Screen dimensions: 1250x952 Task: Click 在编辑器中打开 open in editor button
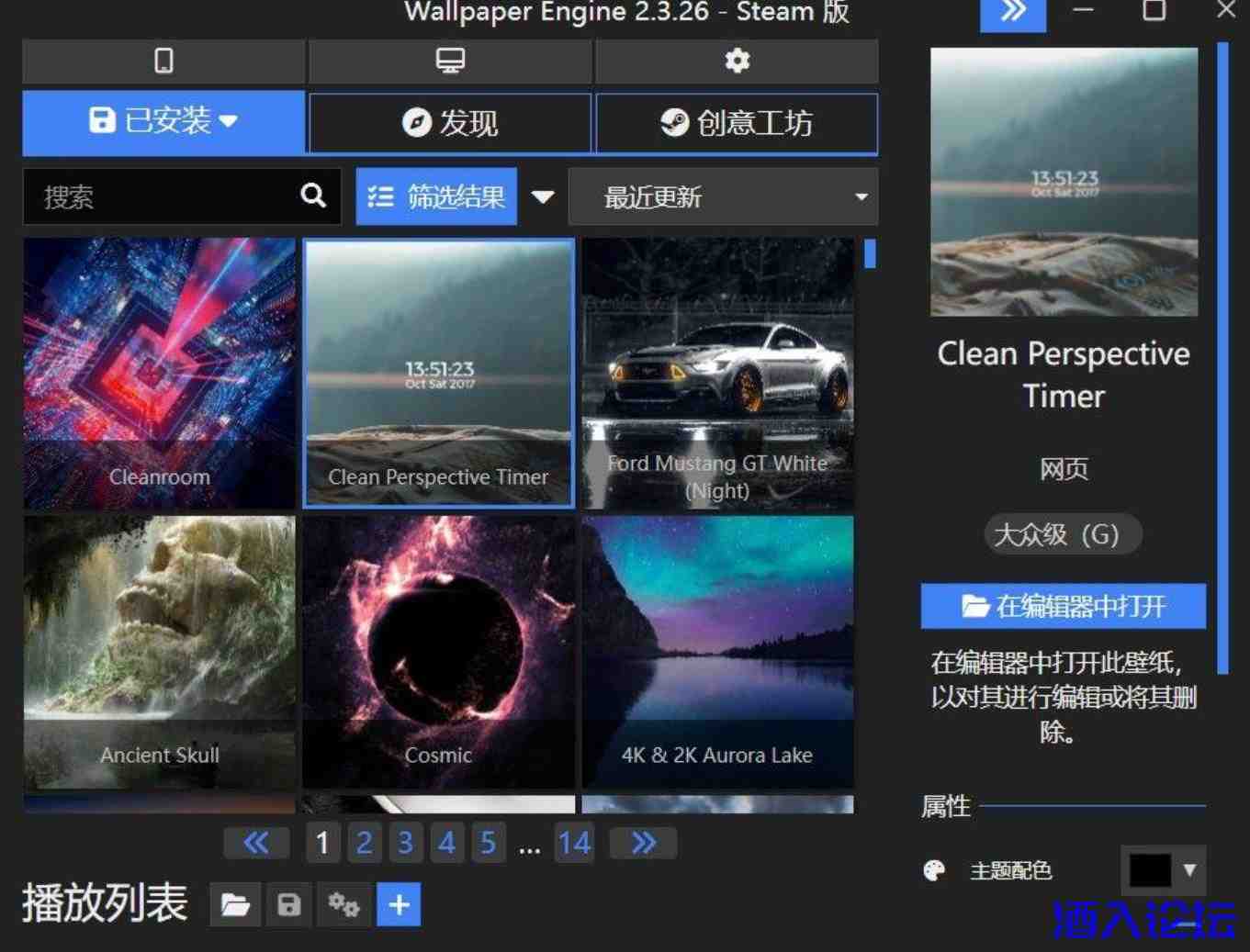[x=1063, y=606]
